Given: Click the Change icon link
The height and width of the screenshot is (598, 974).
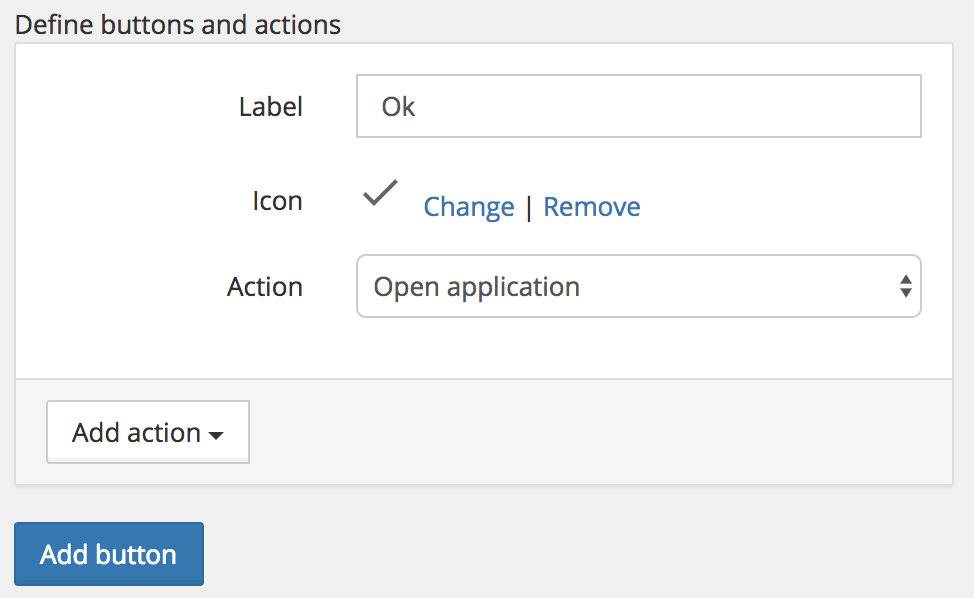Looking at the screenshot, I should 469,207.
